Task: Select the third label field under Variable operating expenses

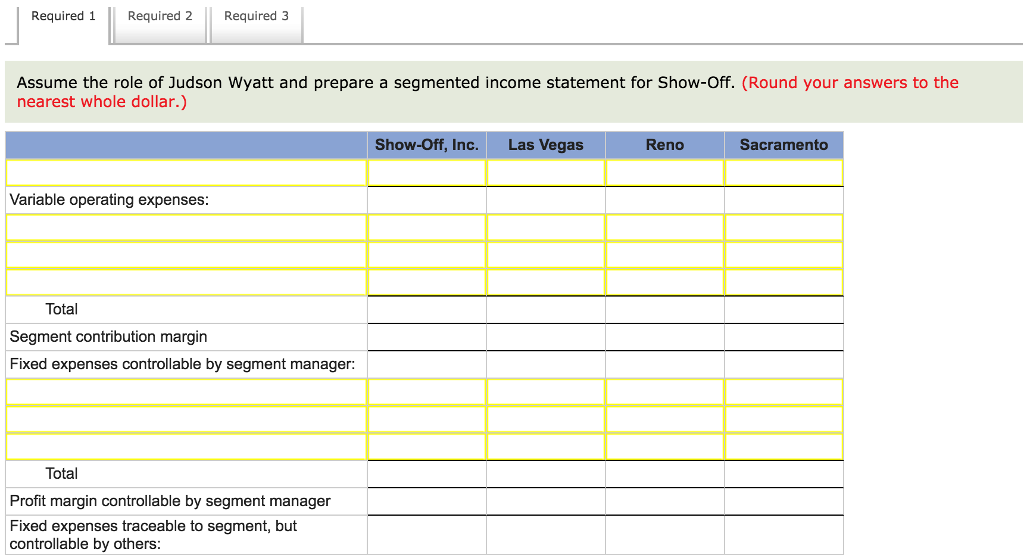Action: coord(187,283)
